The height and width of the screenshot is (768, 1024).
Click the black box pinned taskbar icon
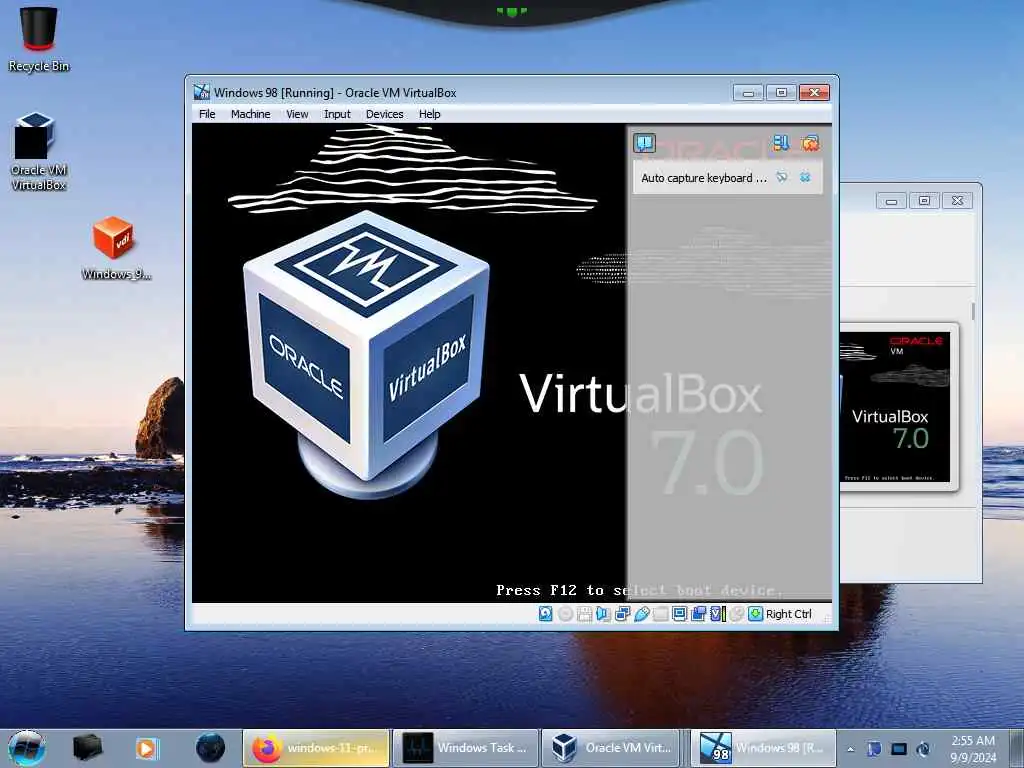[x=88, y=748]
